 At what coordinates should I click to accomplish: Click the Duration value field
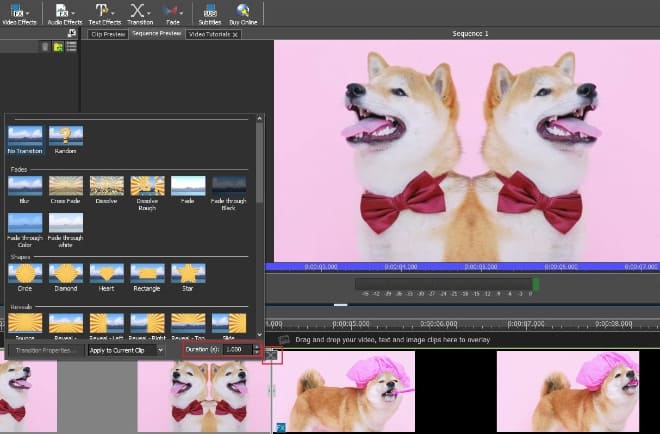(x=238, y=349)
